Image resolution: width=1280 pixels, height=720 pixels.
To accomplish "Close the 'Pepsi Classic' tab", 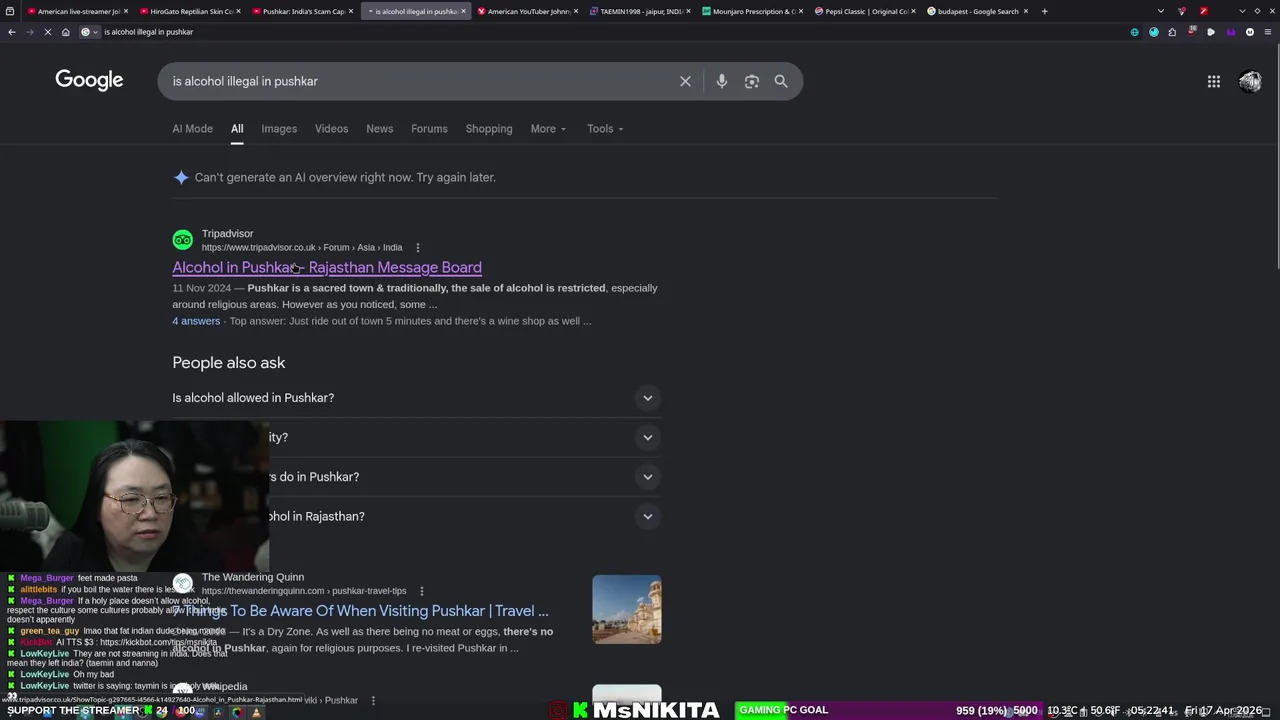I will (x=913, y=11).
